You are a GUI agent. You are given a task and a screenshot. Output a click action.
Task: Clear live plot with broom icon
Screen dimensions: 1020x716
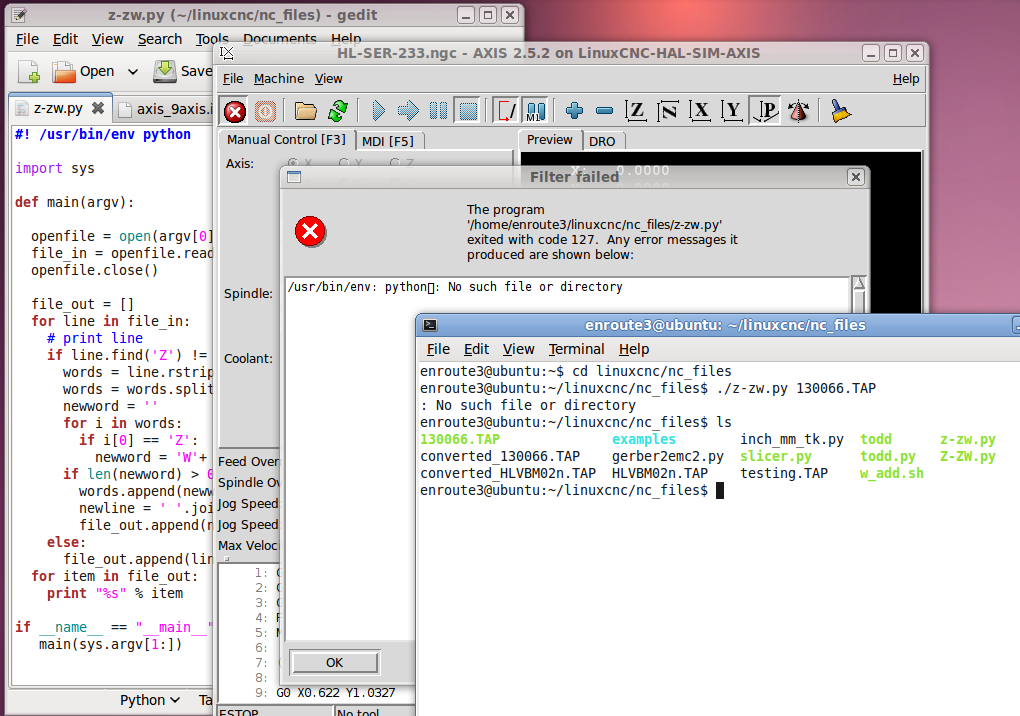[x=840, y=111]
